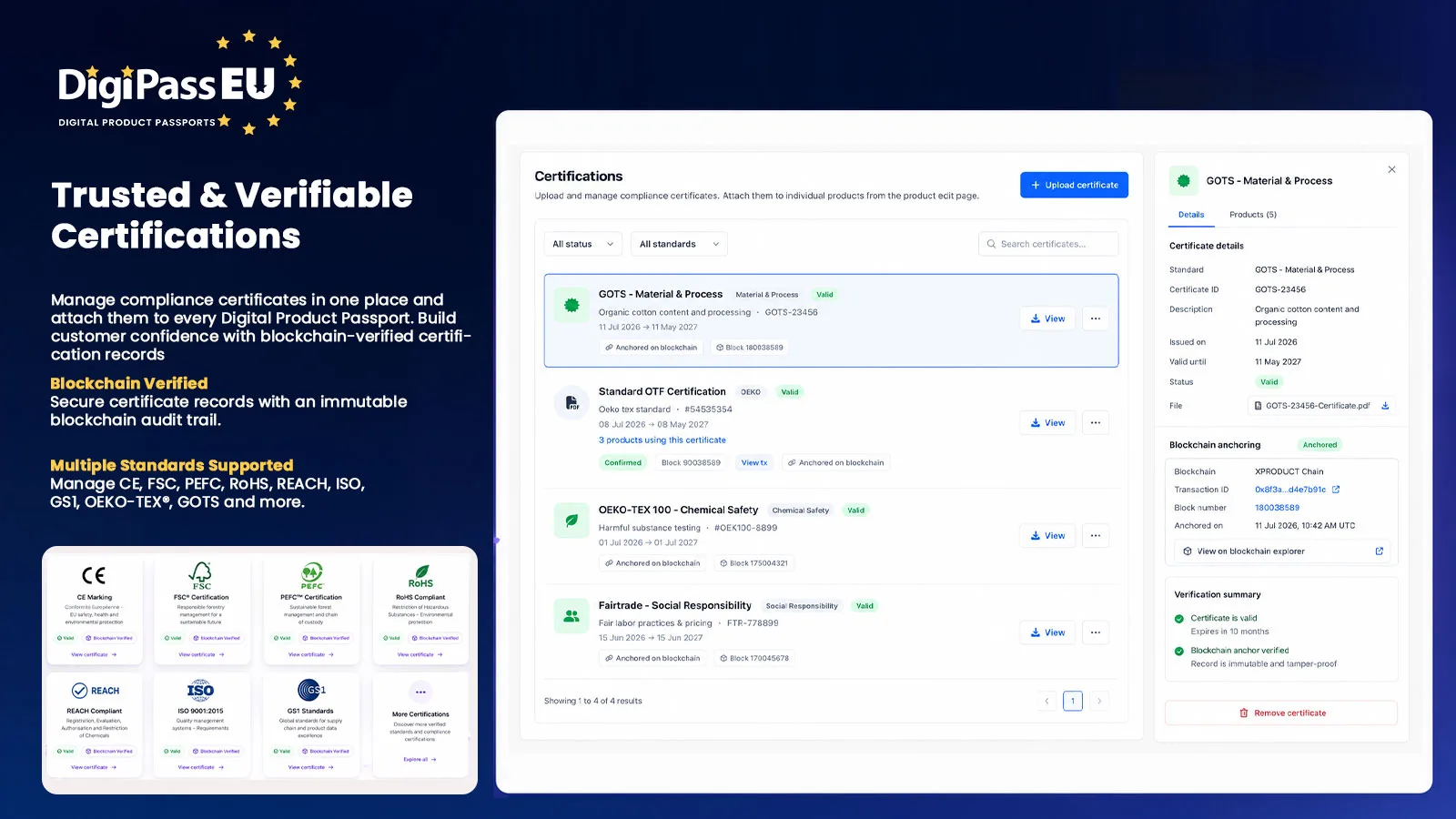Click transaction ID 0x8f3a...d4e7b91c
Image resolution: width=1456 pixels, height=819 pixels.
click(x=1290, y=490)
